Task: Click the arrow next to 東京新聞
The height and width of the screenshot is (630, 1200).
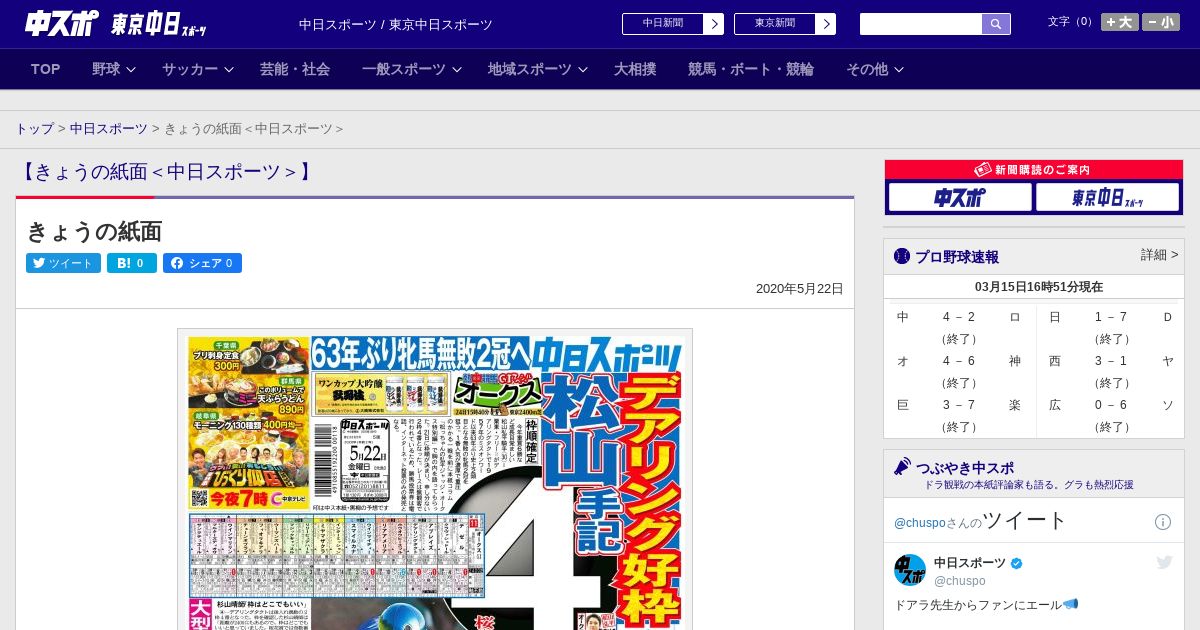Action: [826, 24]
